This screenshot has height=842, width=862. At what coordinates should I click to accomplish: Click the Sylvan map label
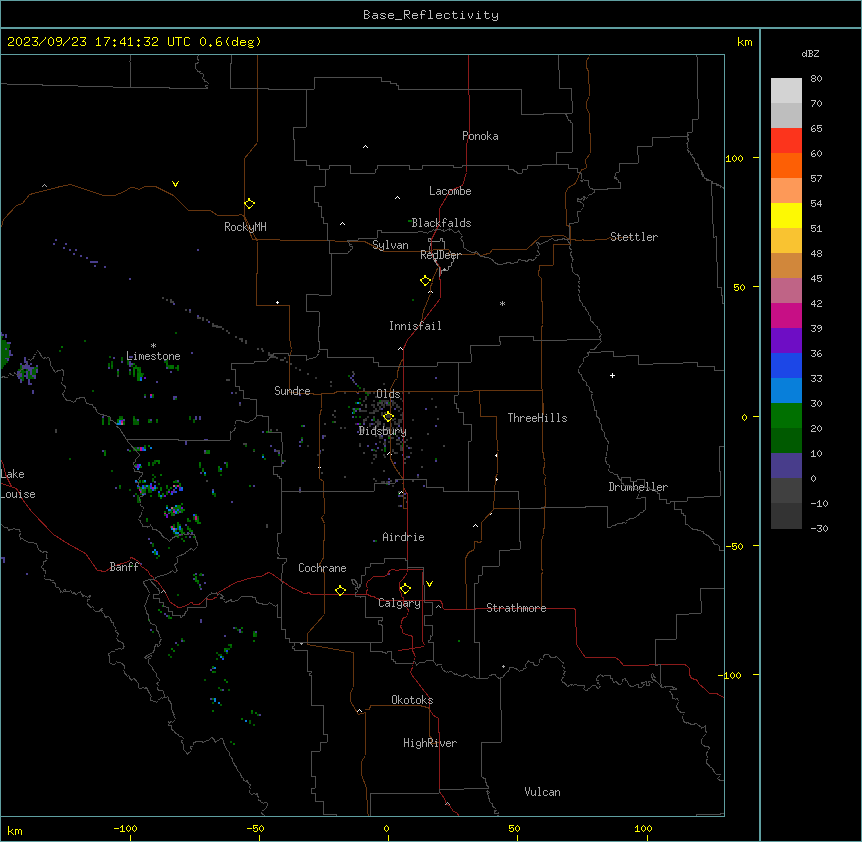coord(390,245)
